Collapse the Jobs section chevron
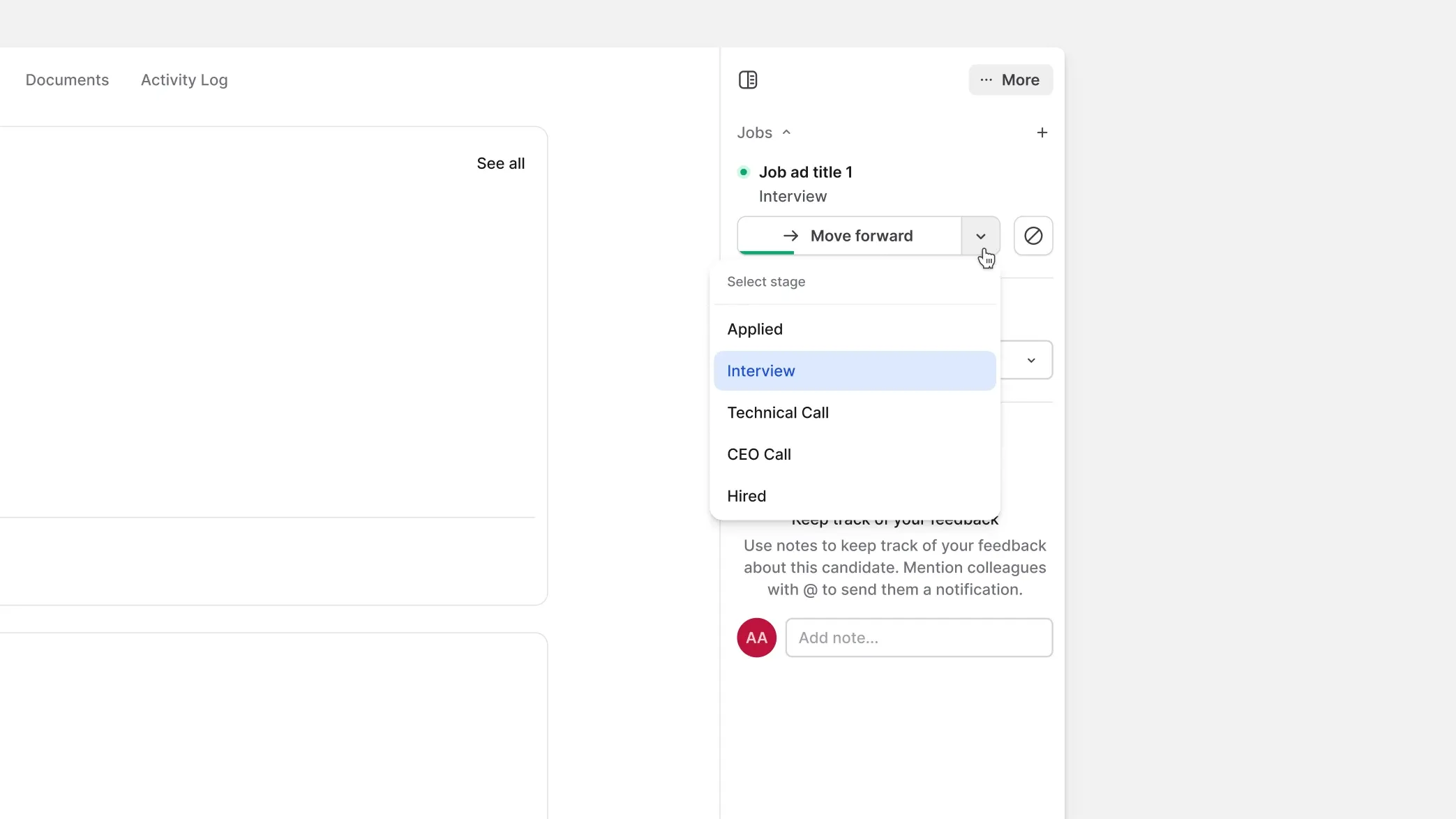 (x=786, y=132)
